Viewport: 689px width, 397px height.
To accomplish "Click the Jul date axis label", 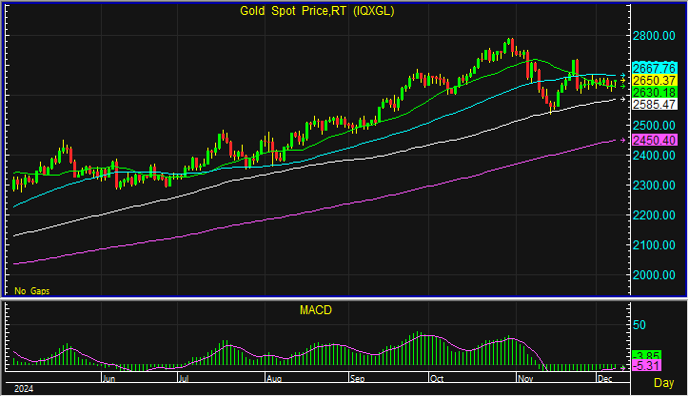I will point(184,379).
